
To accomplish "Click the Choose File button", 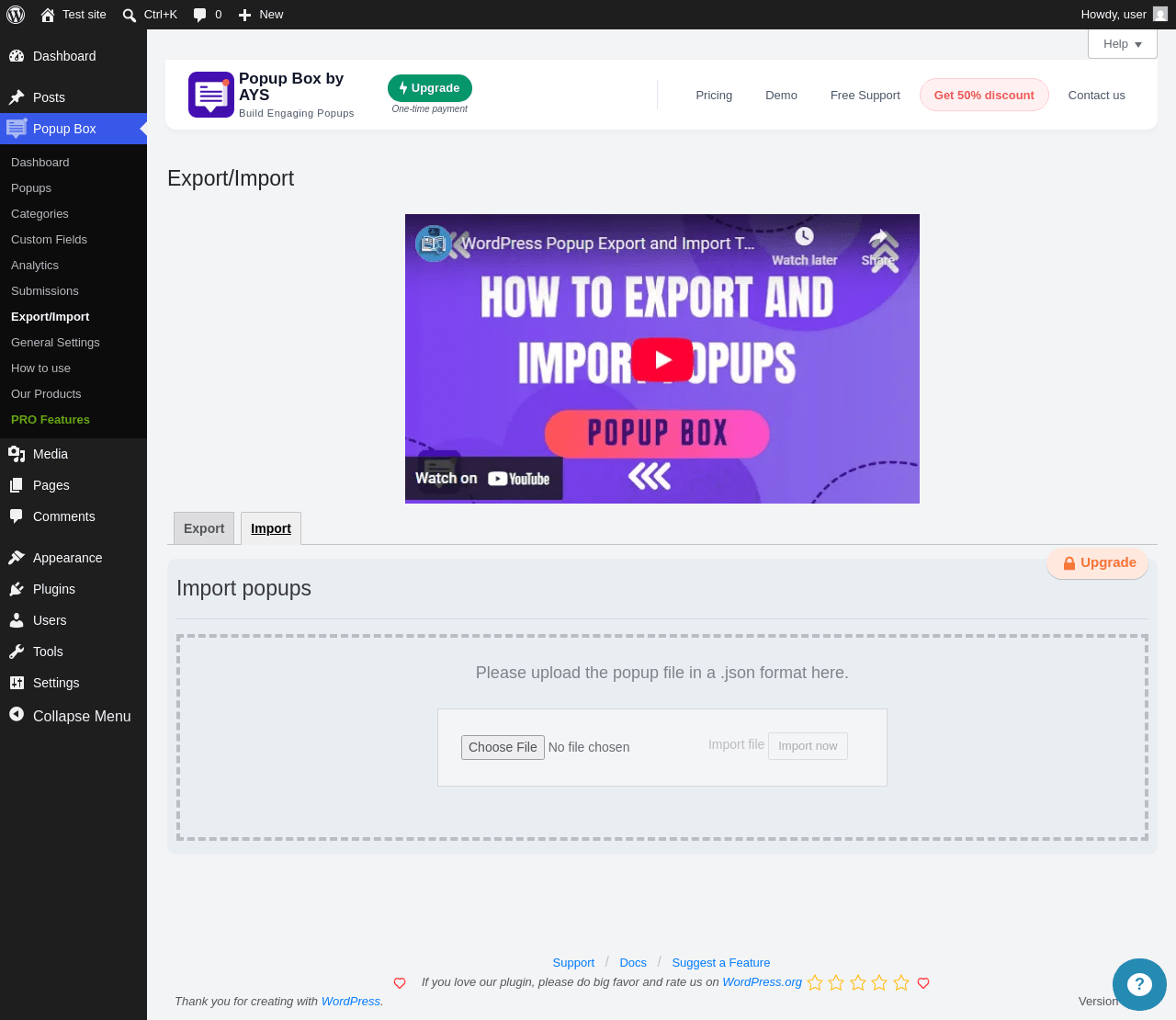I will 503,747.
